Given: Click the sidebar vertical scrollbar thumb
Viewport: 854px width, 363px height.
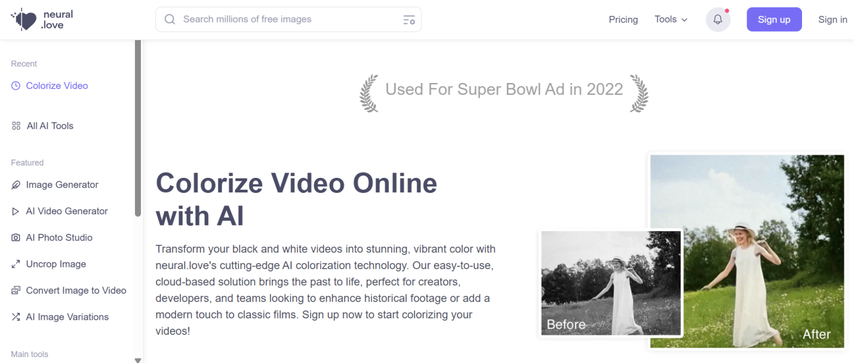Looking at the screenshot, I should (x=138, y=128).
